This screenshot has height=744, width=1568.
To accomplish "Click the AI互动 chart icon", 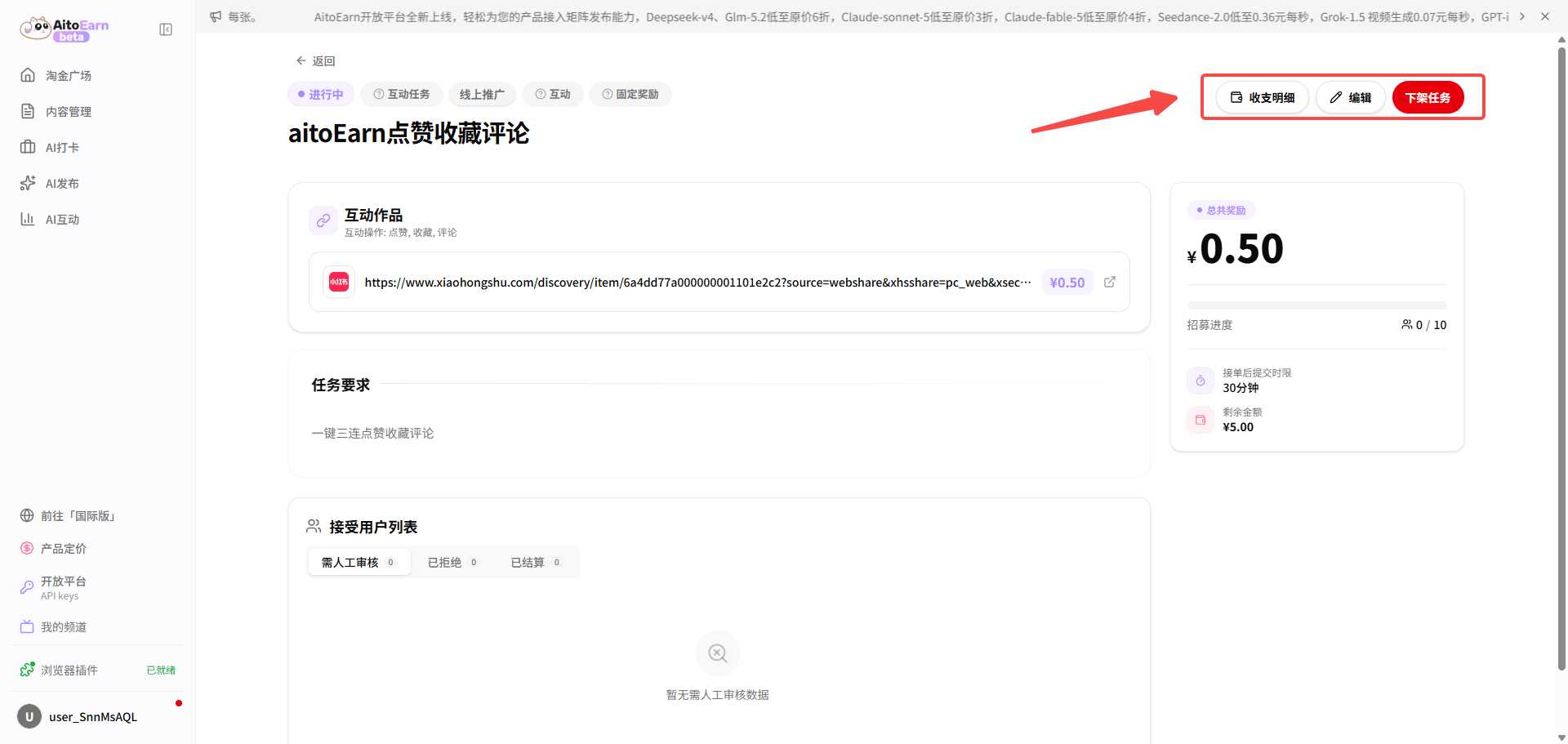I will [28, 219].
